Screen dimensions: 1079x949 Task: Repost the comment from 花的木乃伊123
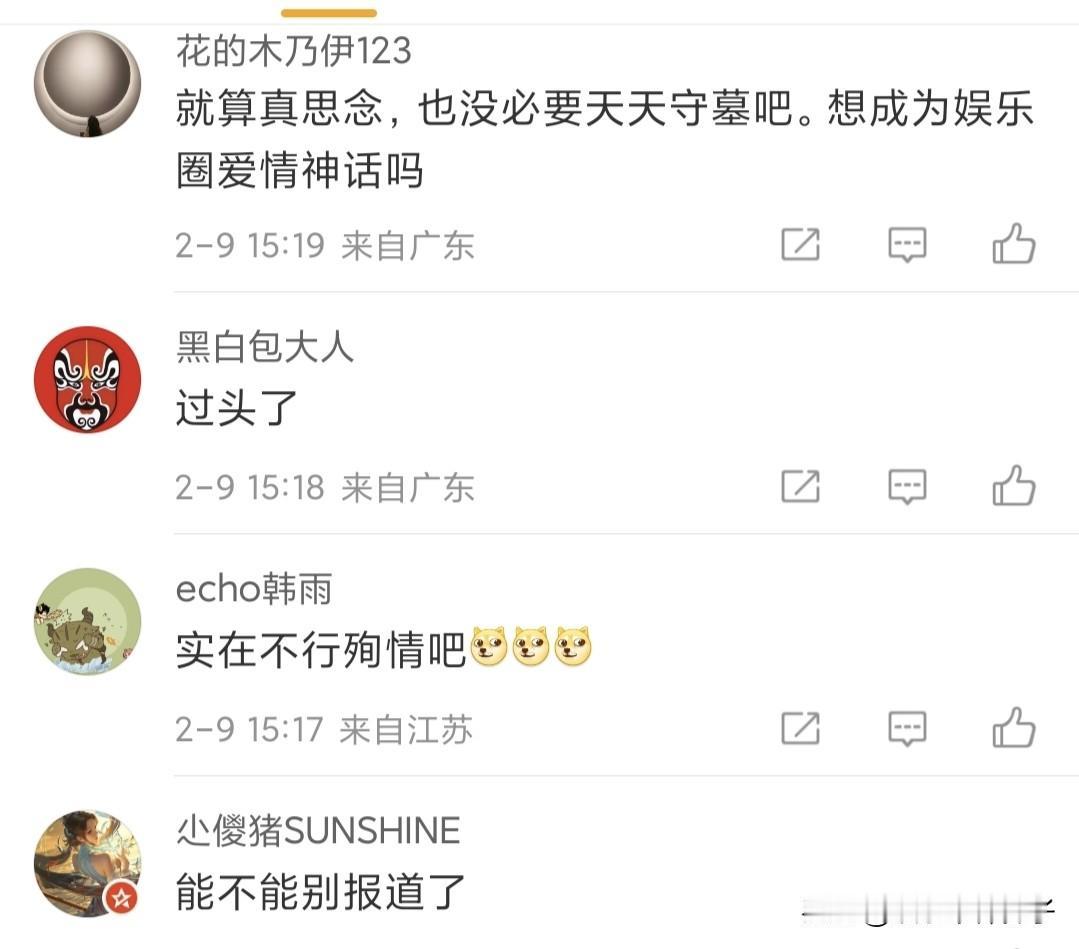coord(800,244)
